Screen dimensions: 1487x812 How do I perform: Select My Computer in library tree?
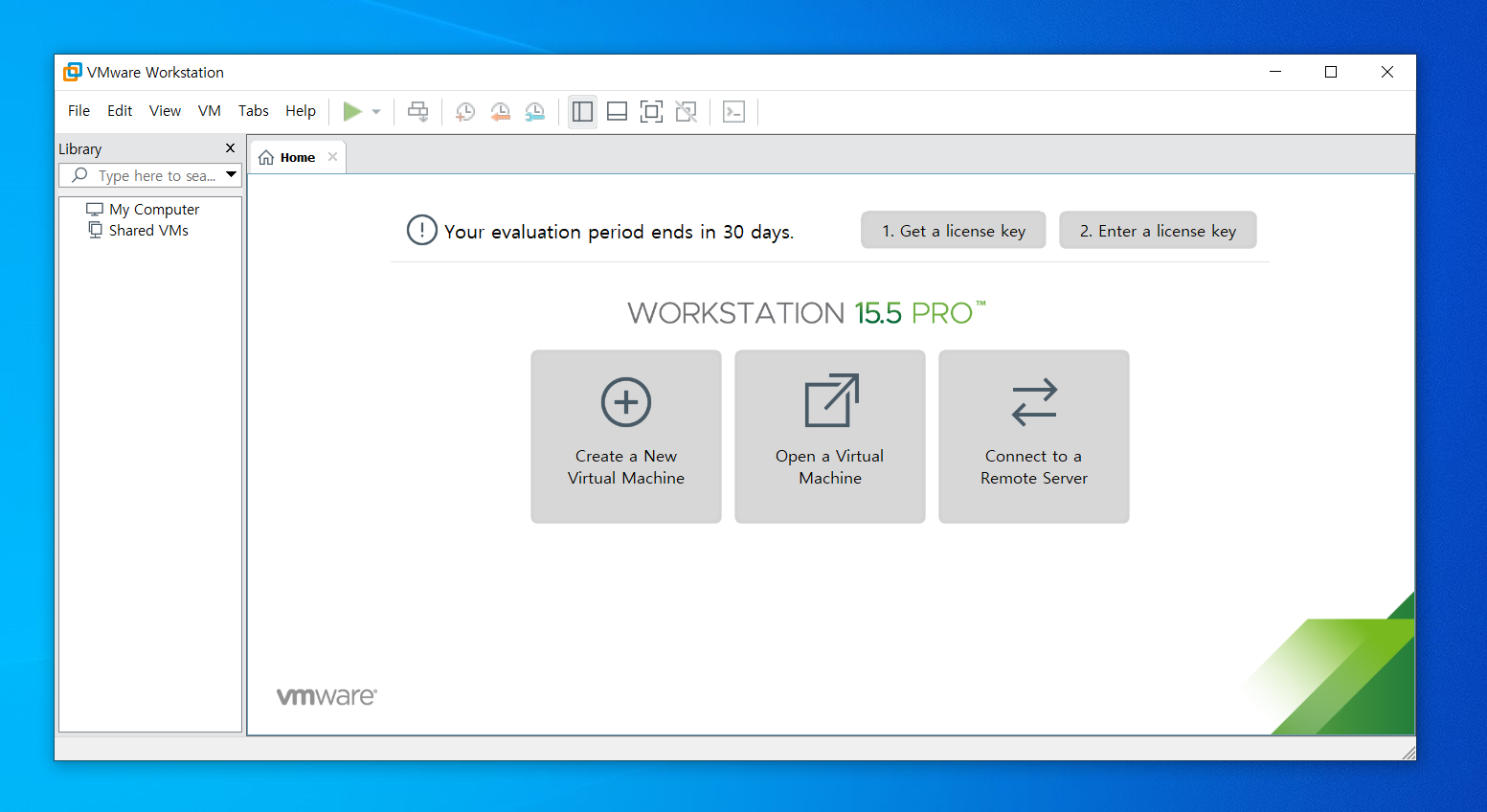pyautogui.click(x=154, y=209)
